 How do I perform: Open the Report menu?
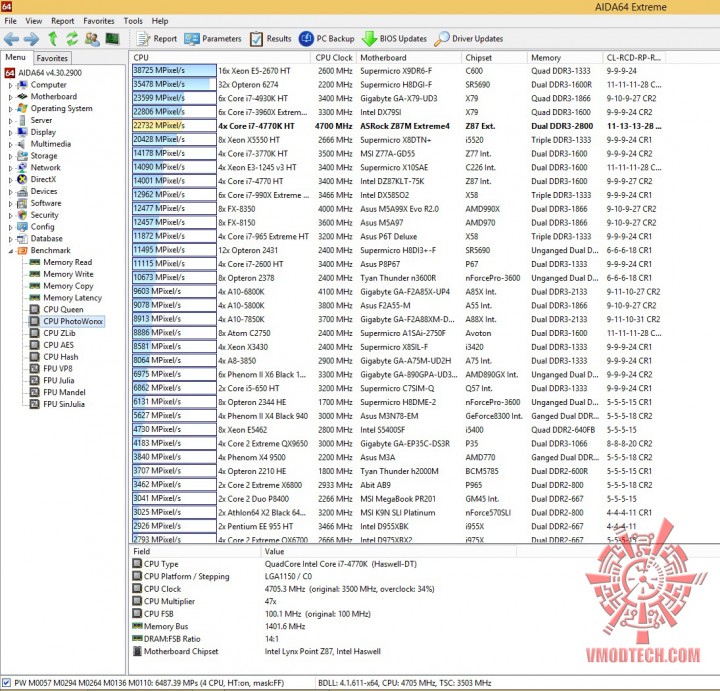coord(62,21)
